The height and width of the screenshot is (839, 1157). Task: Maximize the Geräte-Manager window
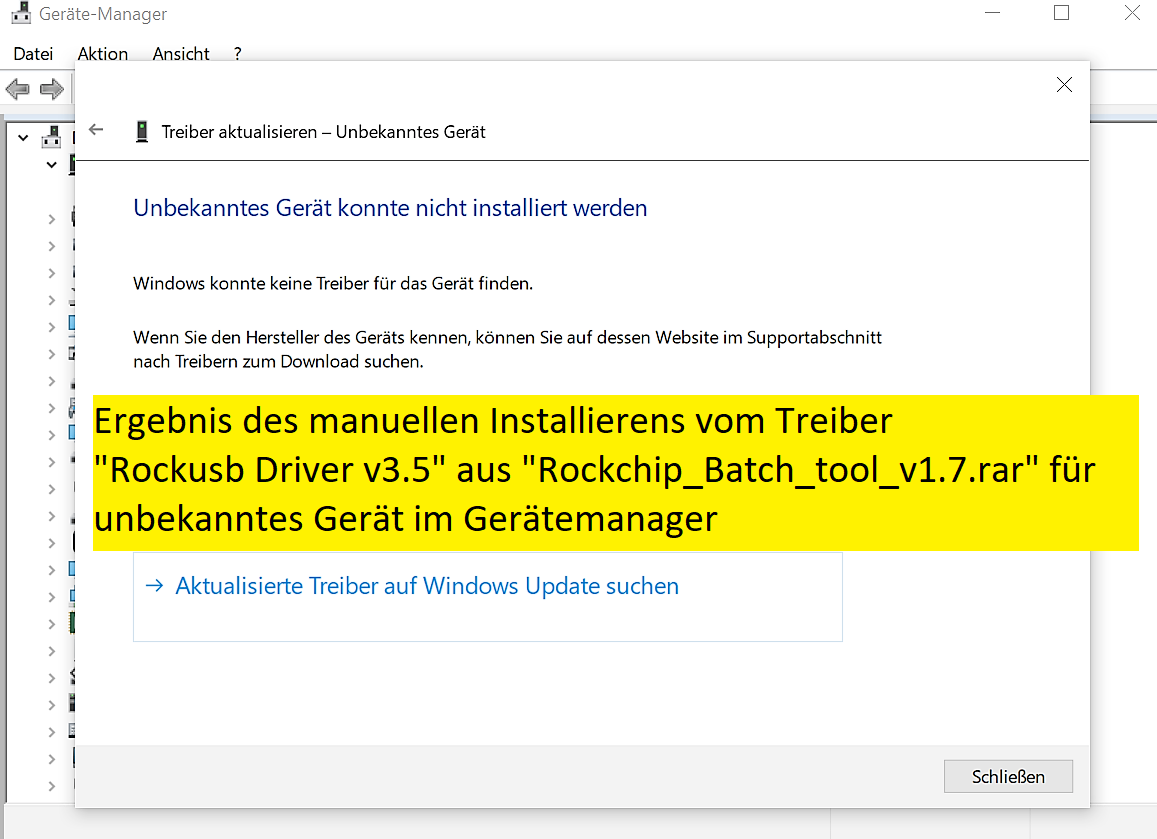(1061, 13)
